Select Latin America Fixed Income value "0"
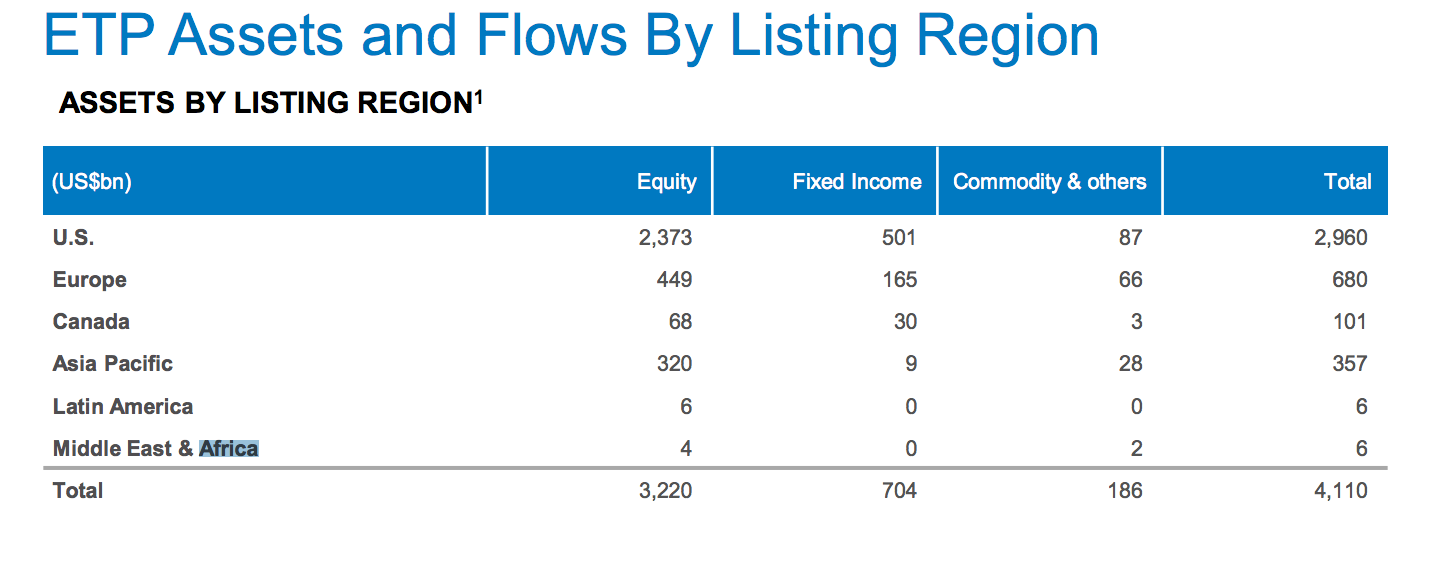The image size is (1448, 570). 911,407
